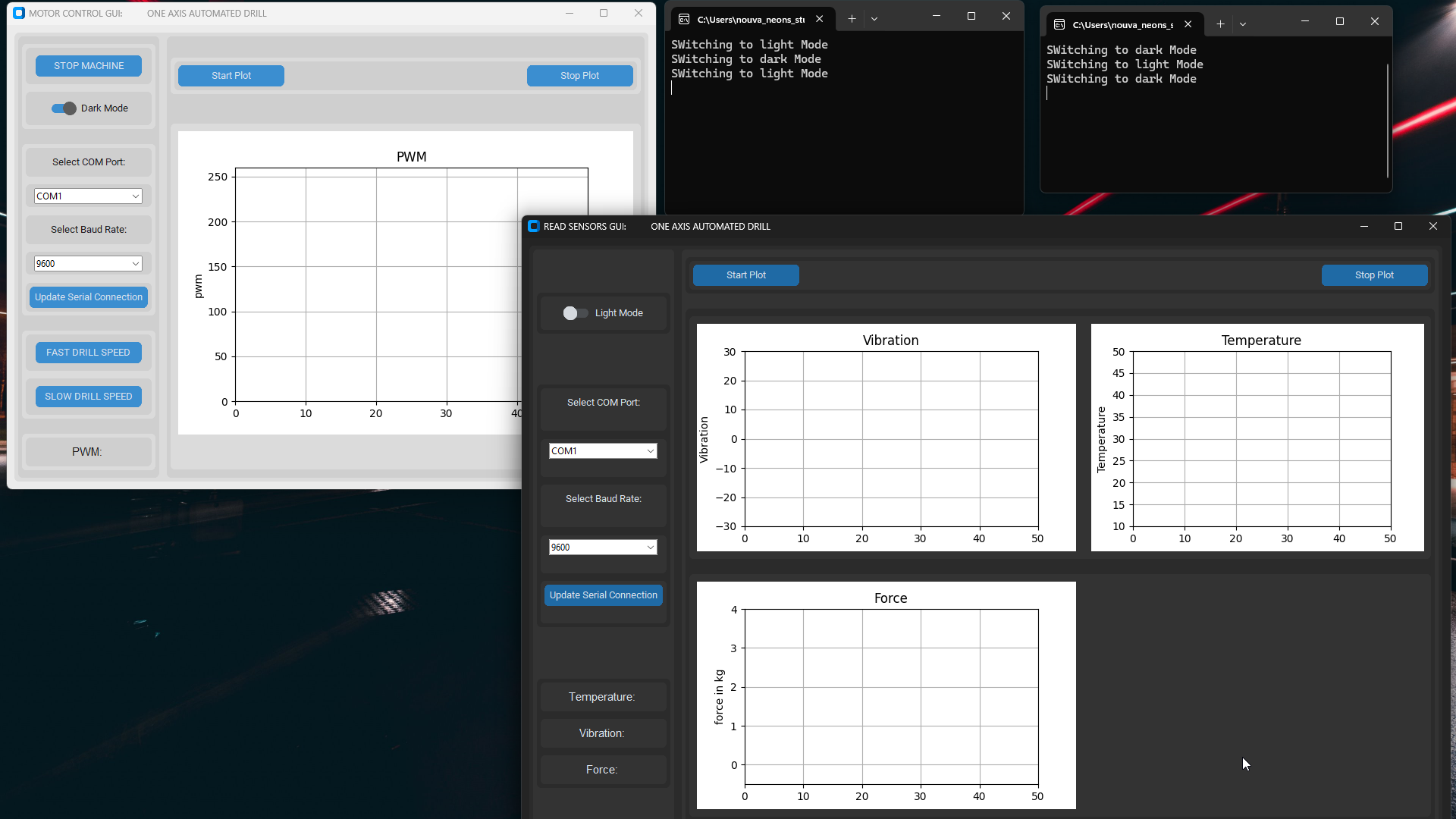Viewport: 1456px width, 819px height.
Task: Click the Vibration plot area
Action: click(x=891, y=439)
